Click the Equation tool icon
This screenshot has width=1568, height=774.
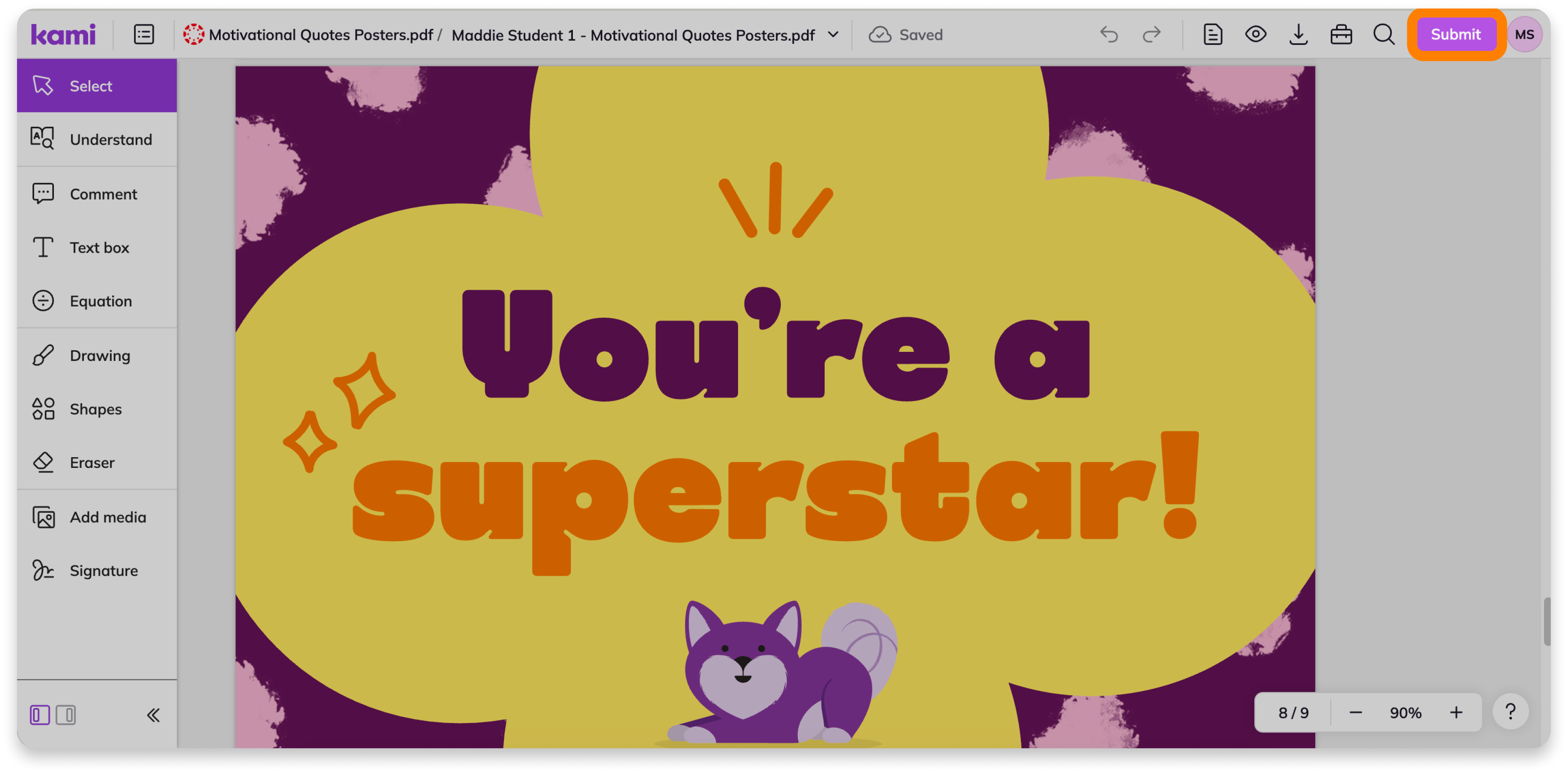(43, 301)
